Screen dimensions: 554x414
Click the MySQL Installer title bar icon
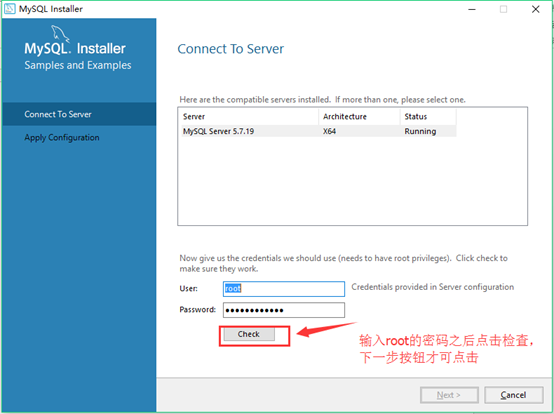click(10, 8)
